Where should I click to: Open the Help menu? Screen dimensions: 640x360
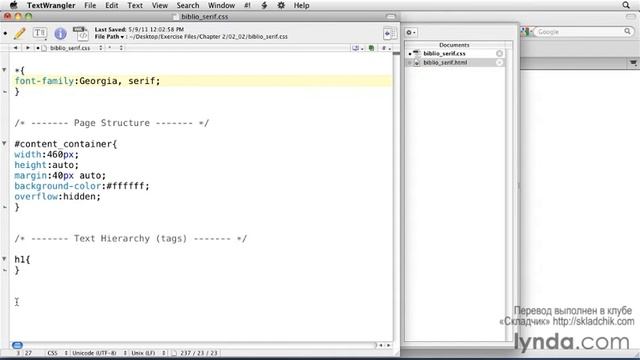click(x=301, y=5)
